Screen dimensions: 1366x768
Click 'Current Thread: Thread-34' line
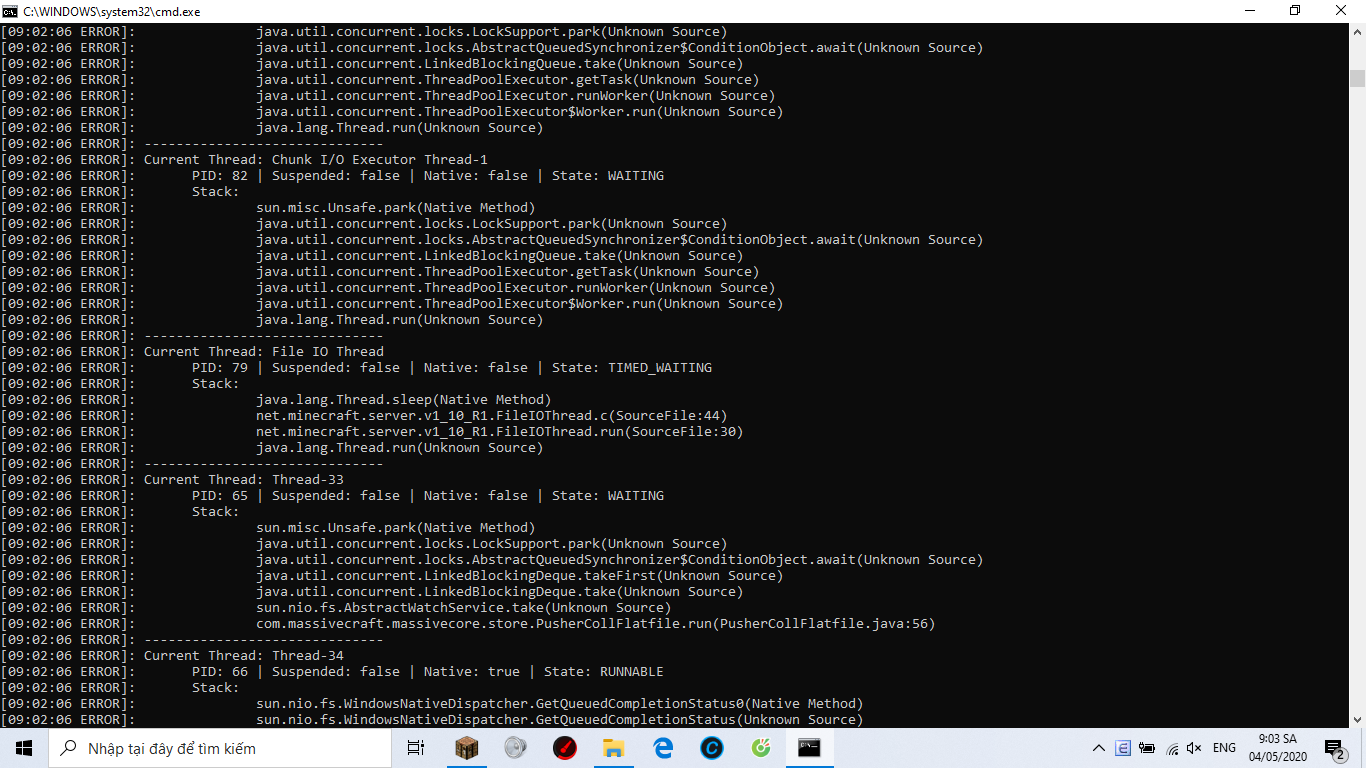click(244, 656)
